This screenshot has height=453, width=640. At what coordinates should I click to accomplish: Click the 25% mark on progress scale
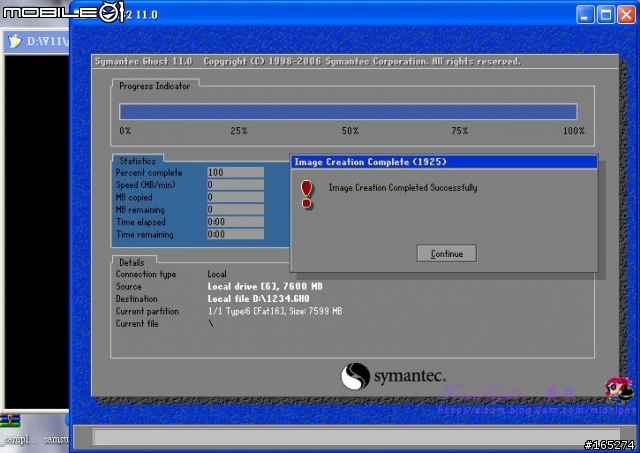coord(239,131)
